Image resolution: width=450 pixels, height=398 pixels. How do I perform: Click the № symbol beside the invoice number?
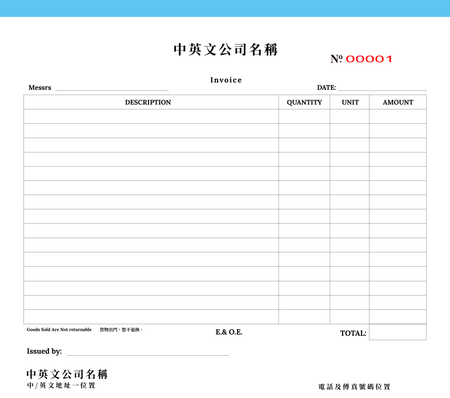click(337, 59)
